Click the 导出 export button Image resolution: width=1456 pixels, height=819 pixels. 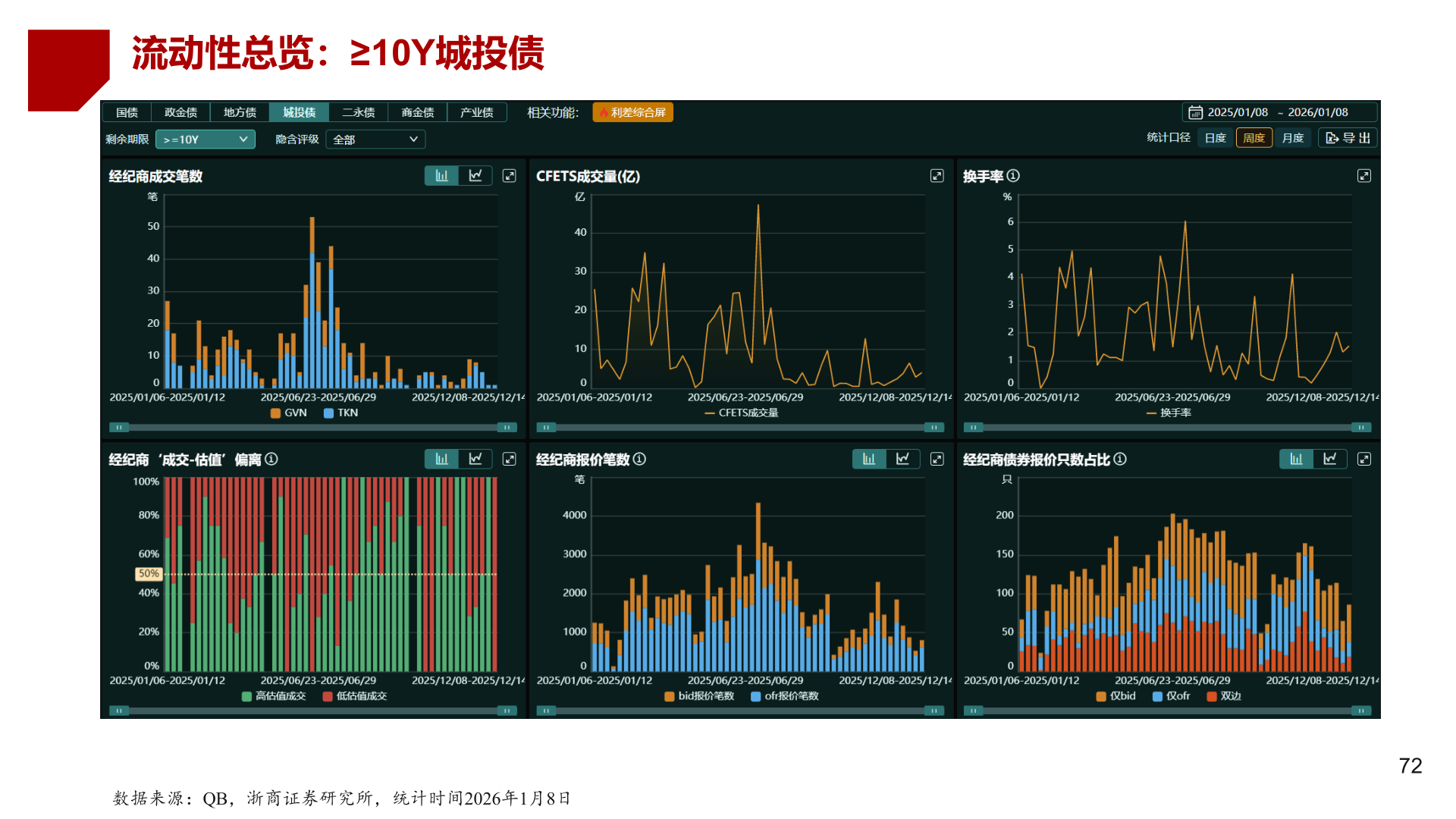tap(1348, 137)
